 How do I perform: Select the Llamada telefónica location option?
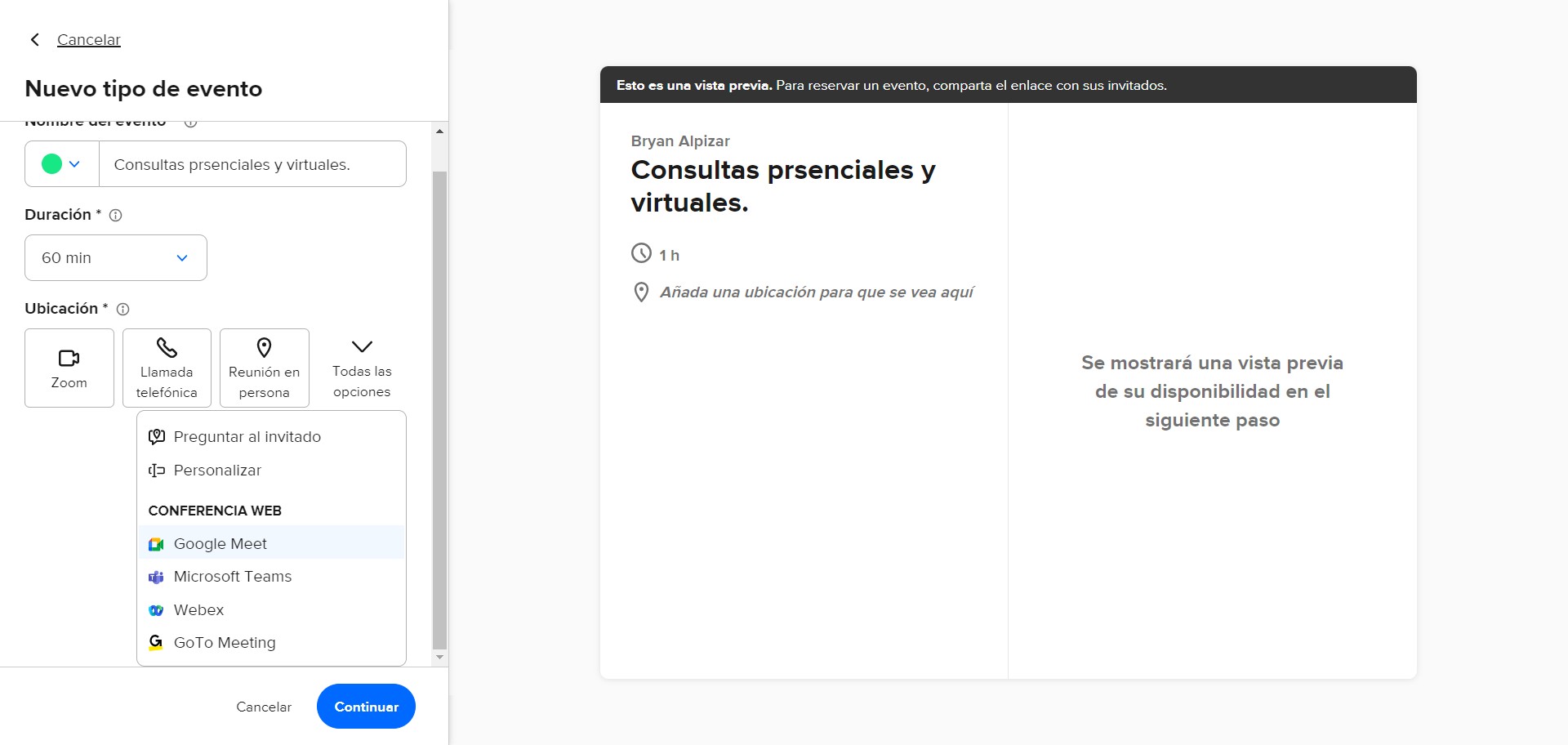coord(167,368)
